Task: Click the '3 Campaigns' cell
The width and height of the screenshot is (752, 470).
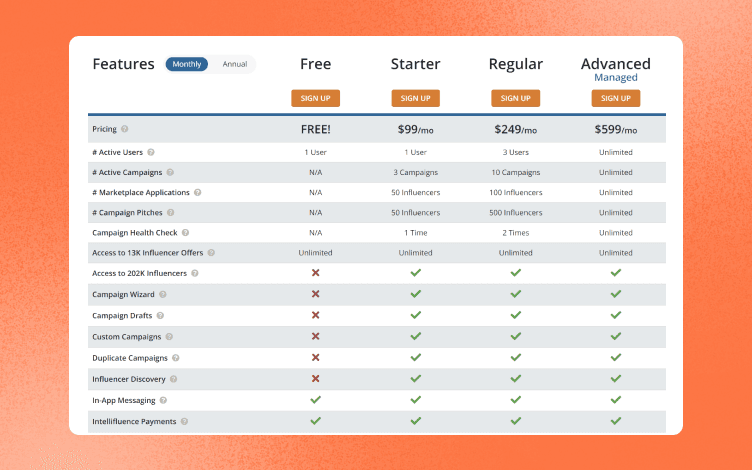Action: (416, 173)
